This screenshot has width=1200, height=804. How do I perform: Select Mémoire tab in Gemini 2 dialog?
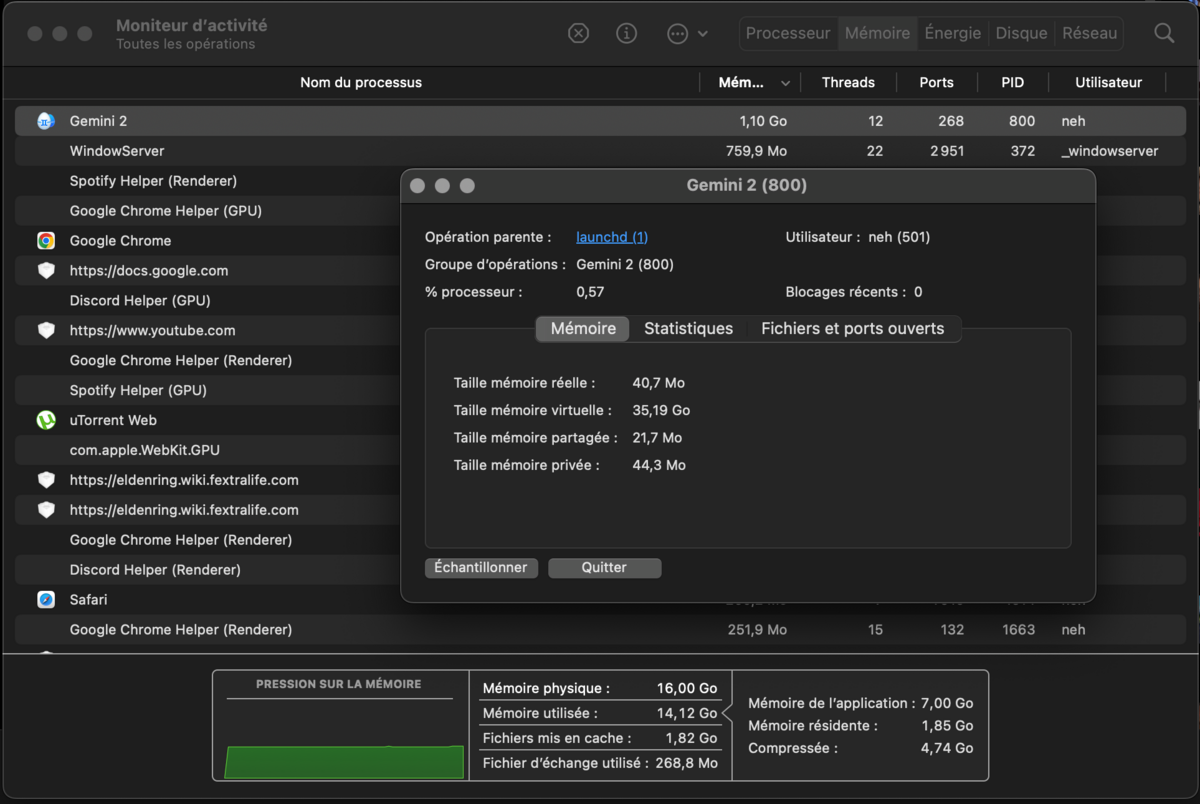click(583, 328)
